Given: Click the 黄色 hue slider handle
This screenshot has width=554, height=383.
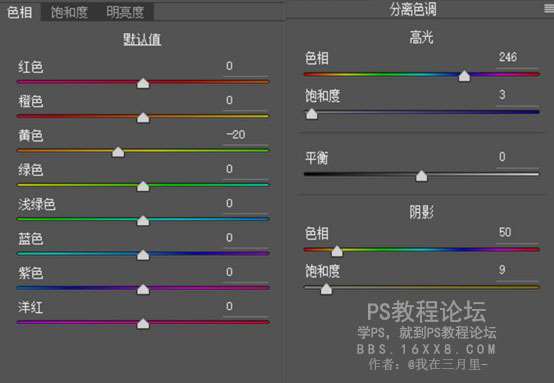Looking at the screenshot, I should coord(118,152).
